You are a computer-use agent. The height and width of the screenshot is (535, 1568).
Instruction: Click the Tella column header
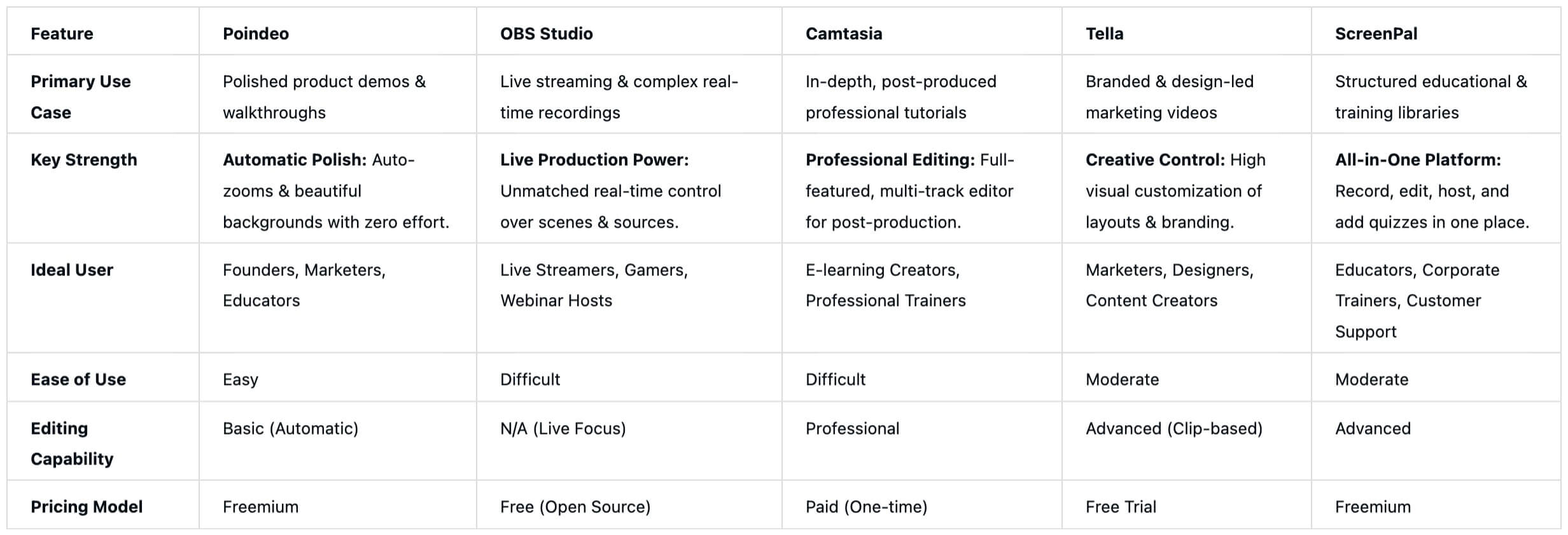point(1104,34)
